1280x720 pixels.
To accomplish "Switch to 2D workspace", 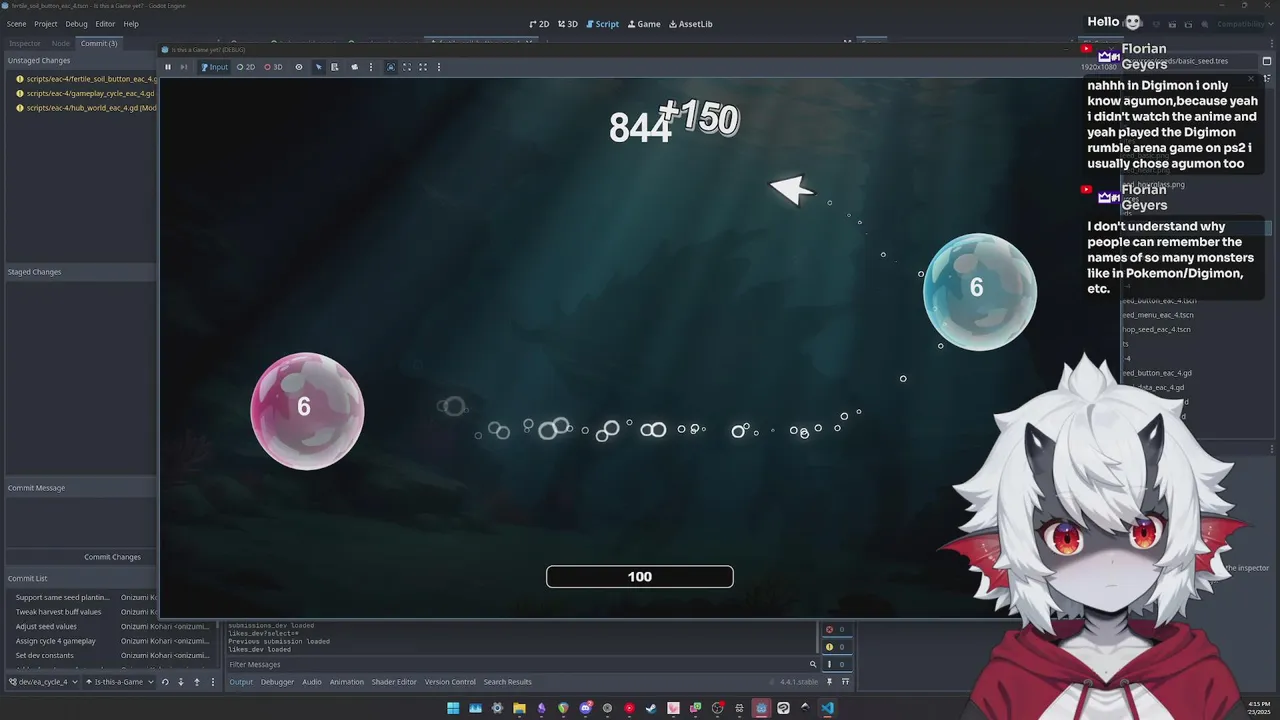I will (x=539, y=24).
